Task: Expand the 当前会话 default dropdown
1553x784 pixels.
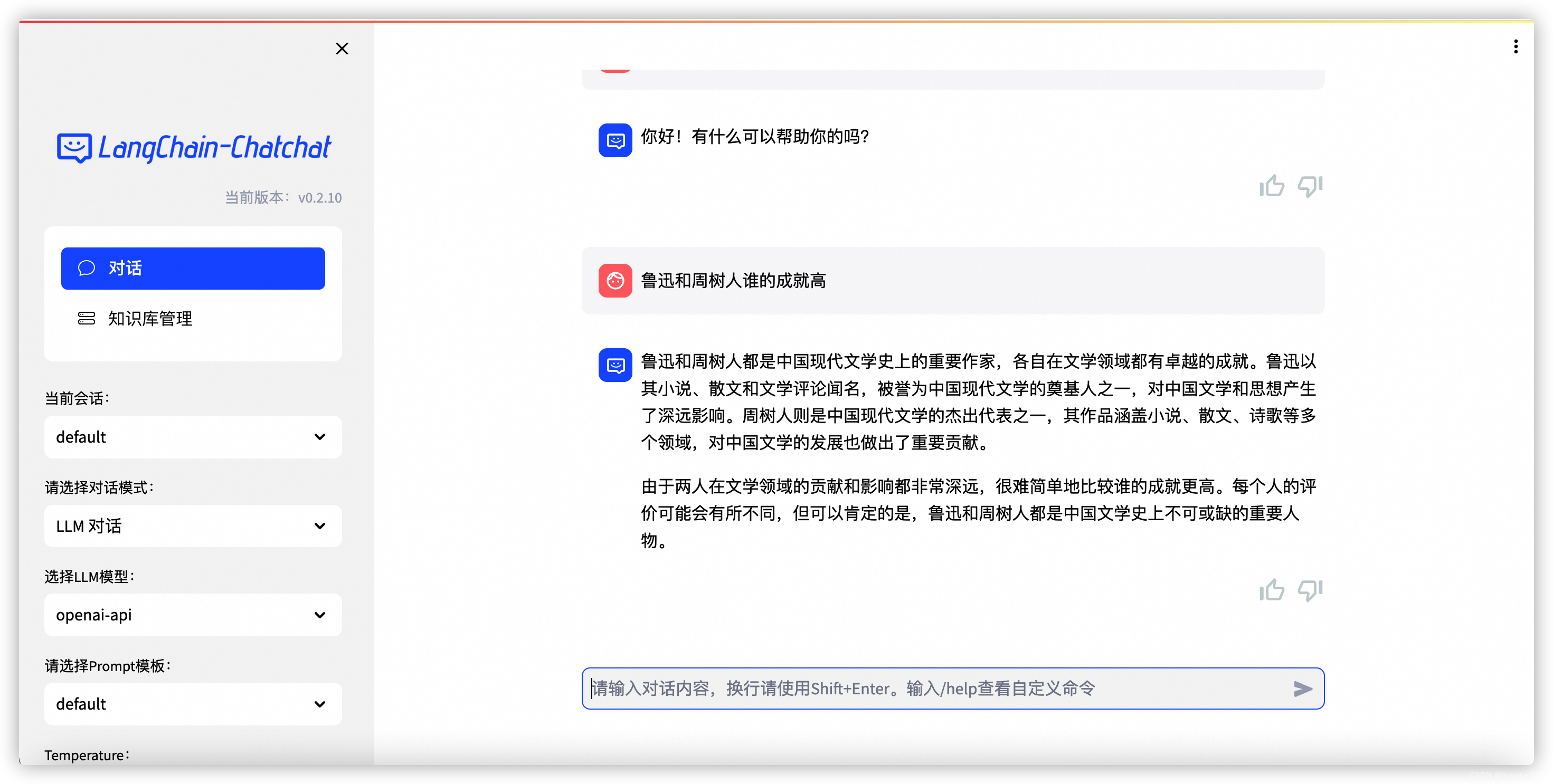Action: [193, 437]
